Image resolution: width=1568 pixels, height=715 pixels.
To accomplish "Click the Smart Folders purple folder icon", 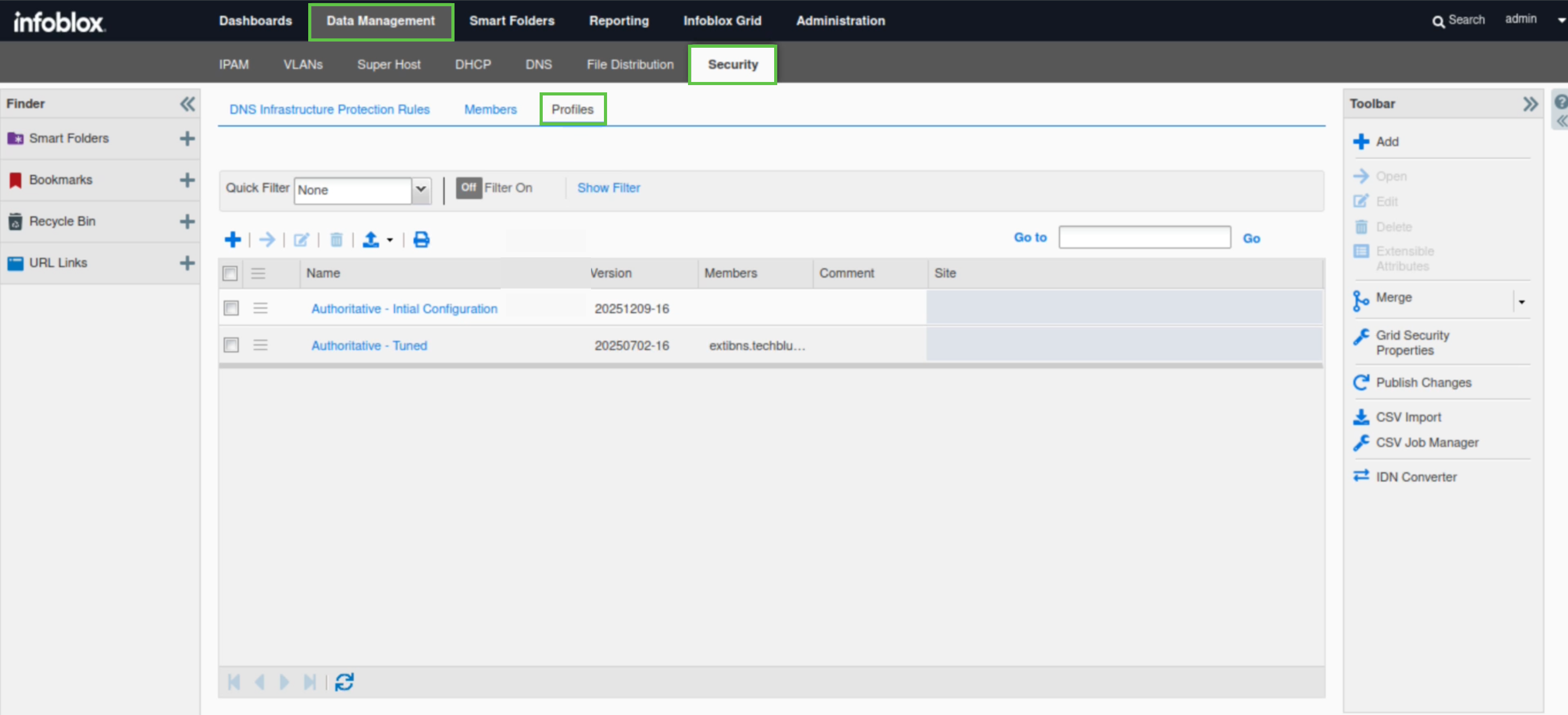I will click(15, 139).
